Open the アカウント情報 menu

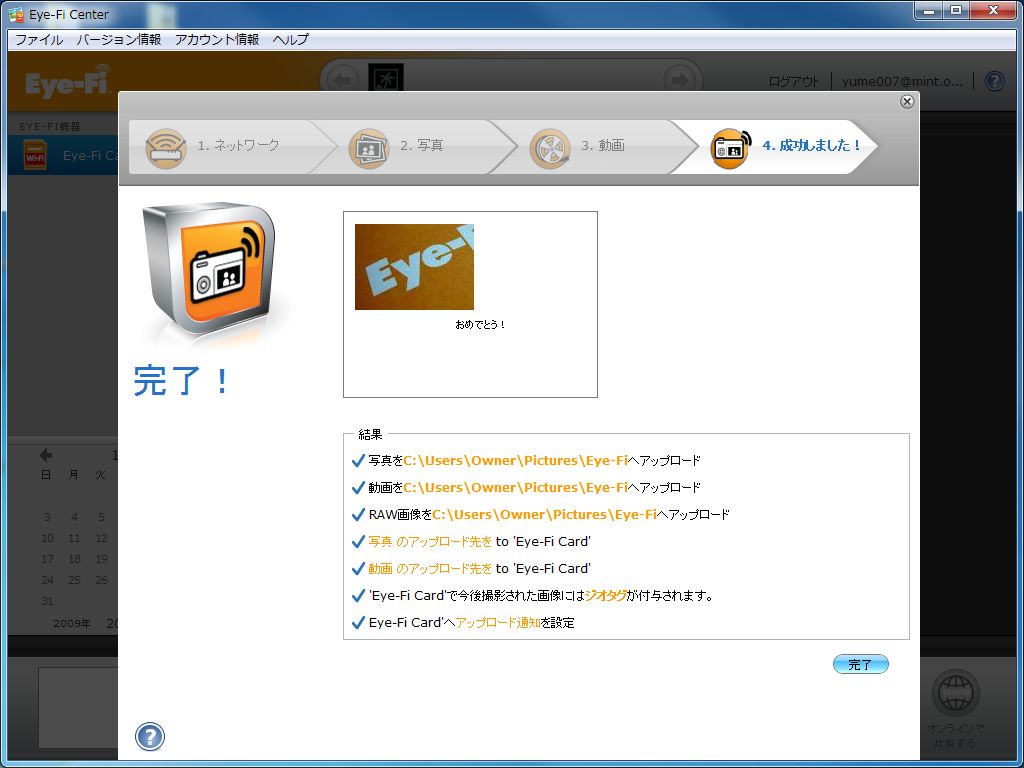tap(217, 39)
